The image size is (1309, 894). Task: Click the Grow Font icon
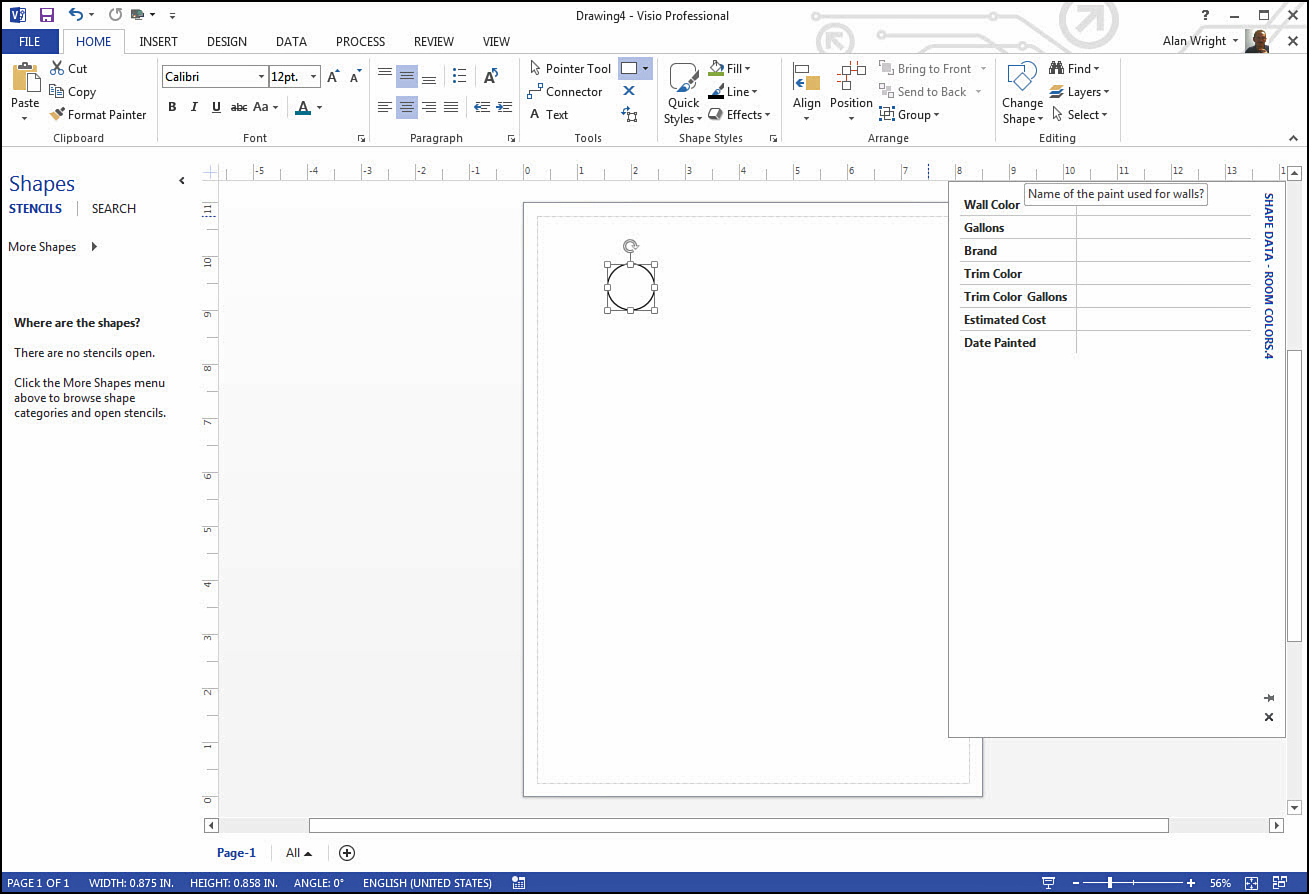(x=334, y=77)
